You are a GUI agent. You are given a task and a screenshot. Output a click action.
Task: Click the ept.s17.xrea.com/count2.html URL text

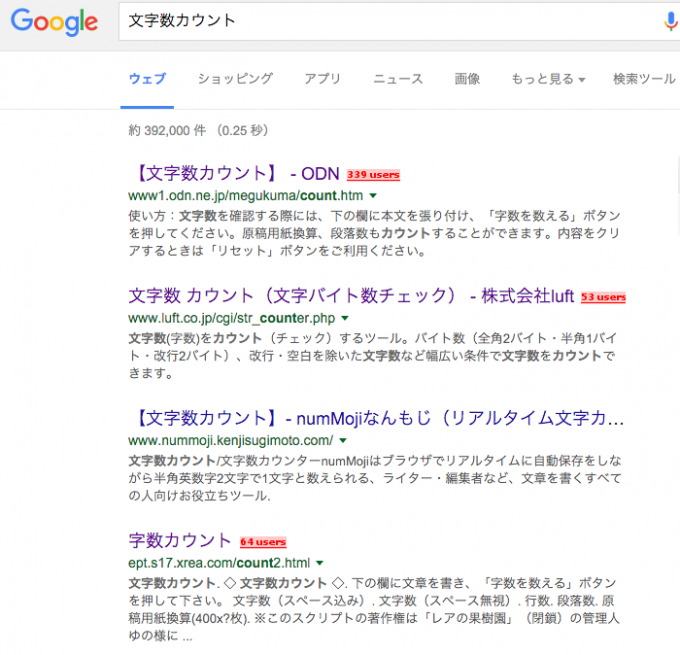(x=219, y=563)
